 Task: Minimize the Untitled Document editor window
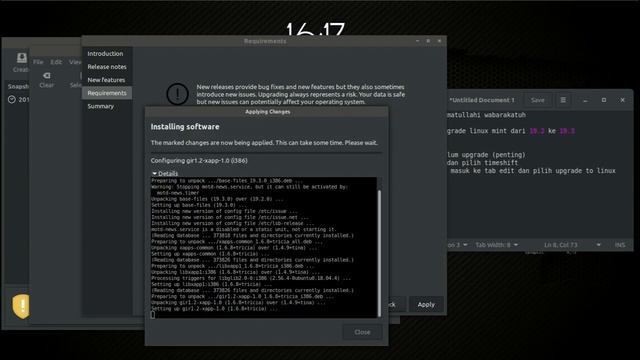coord(585,100)
